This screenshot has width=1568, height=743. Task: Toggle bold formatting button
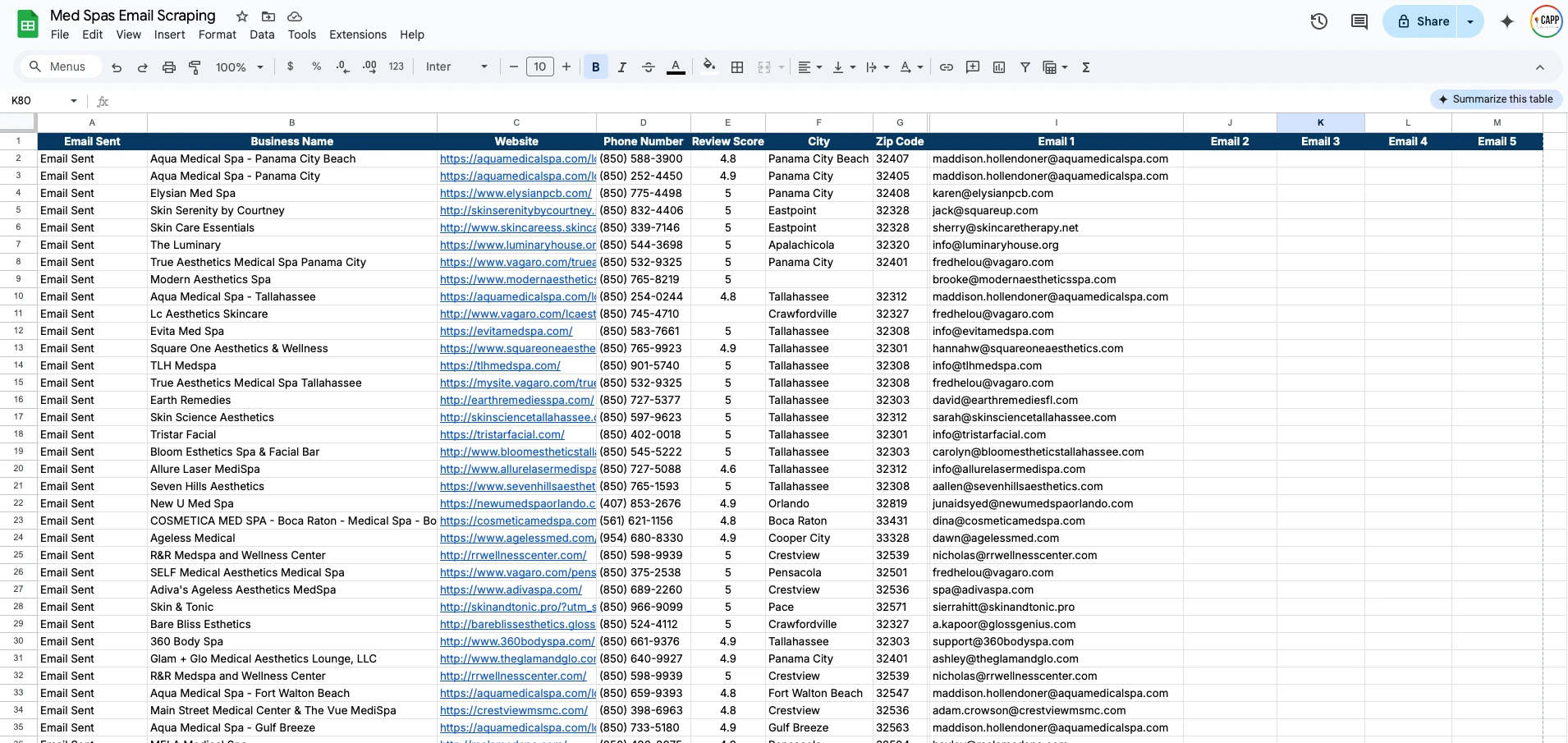tap(596, 67)
